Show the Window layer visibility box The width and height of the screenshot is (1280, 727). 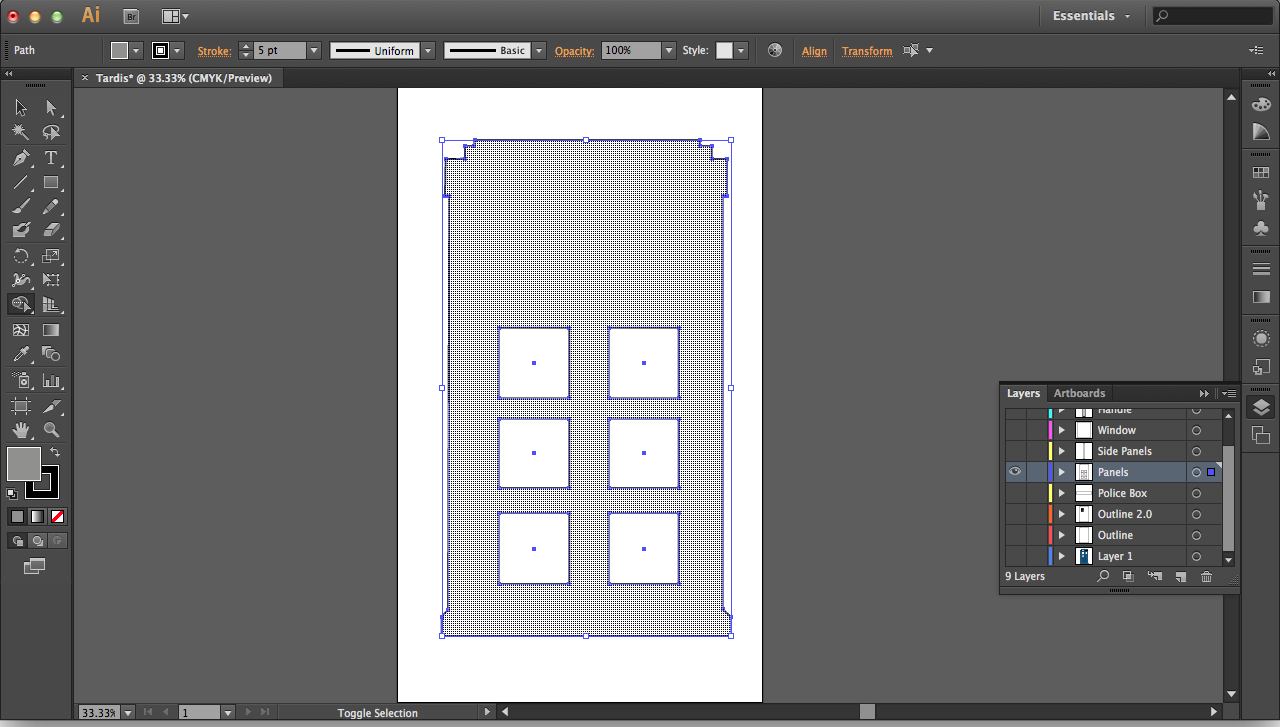1015,430
